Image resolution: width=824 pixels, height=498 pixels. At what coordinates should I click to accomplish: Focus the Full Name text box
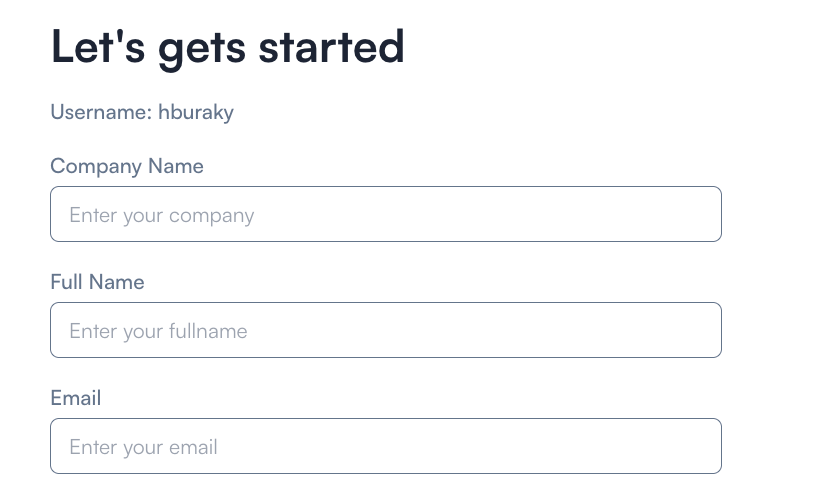[385, 330]
